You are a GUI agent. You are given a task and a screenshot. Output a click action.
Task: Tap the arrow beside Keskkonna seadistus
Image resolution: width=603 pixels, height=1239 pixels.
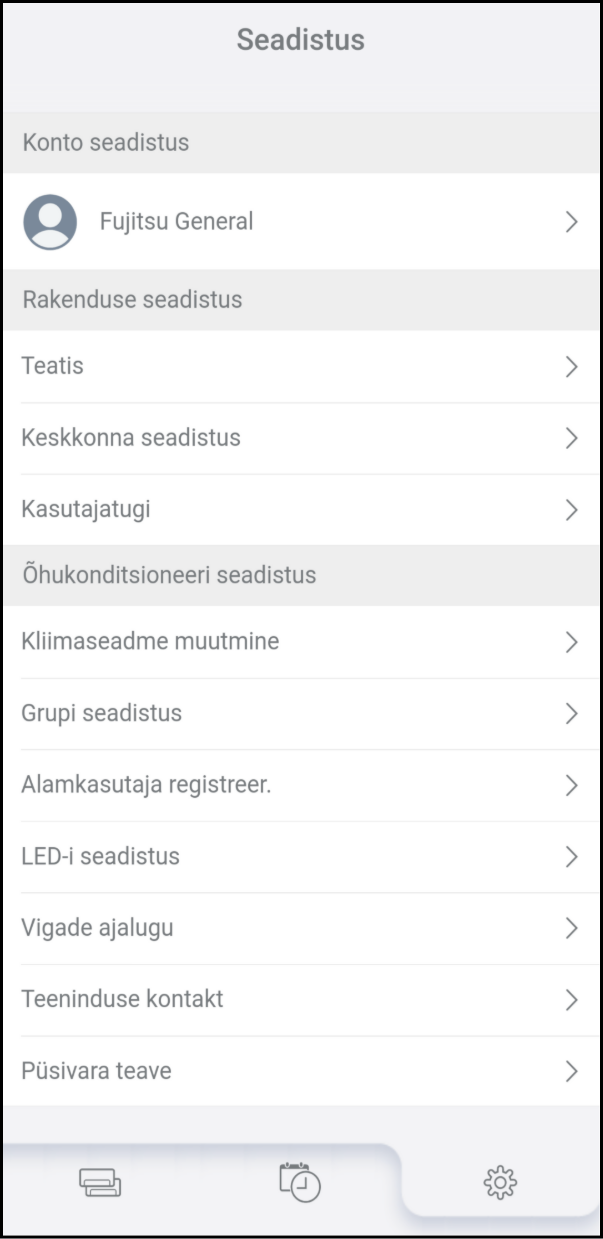coord(571,438)
